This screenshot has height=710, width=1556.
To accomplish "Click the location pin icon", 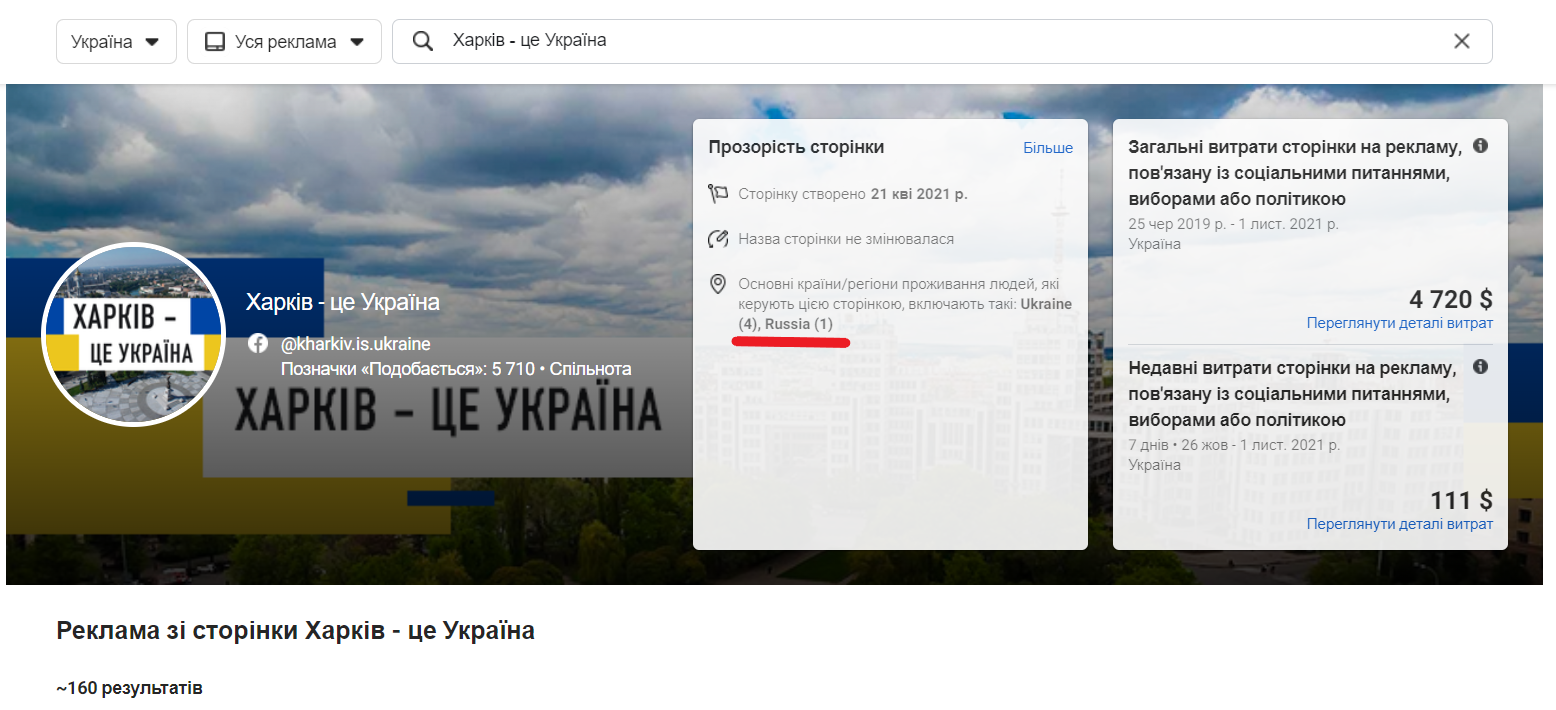I will [717, 285].
